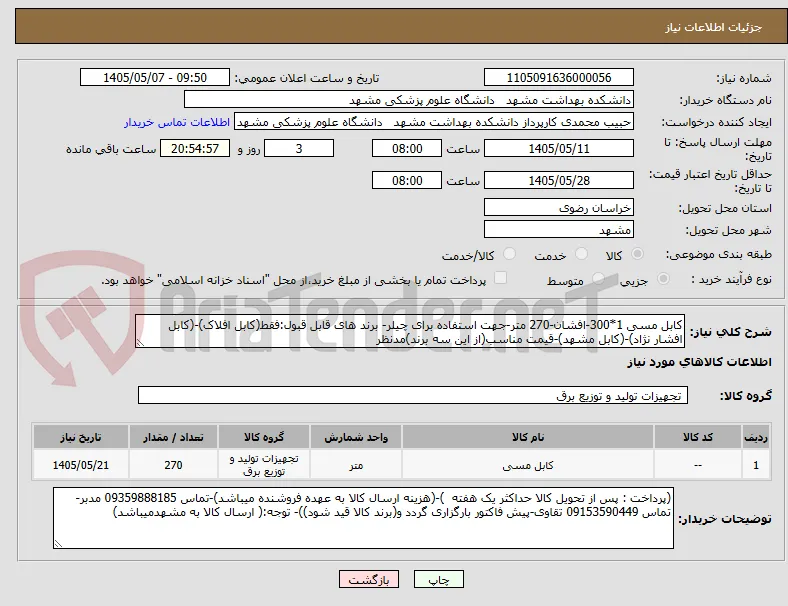Select the کالا/خدمت radio button

(510, 254)
